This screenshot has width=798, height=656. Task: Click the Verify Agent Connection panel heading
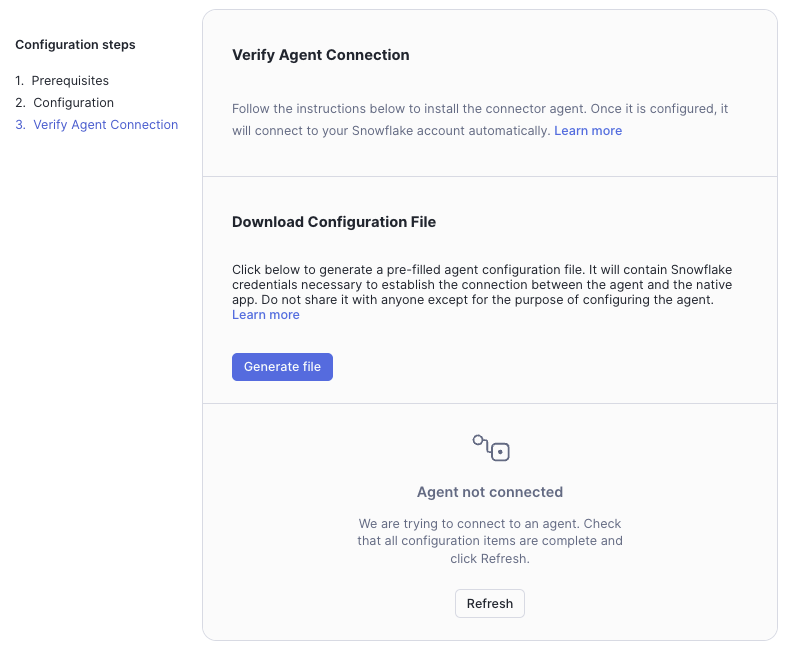point(321,55)
